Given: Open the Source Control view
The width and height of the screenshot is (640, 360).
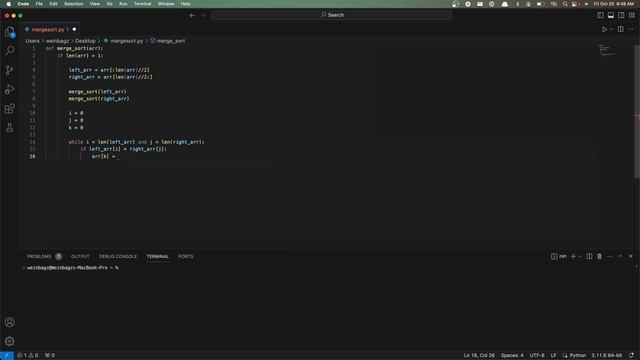Looking at the screenshot, I should point(9,70).
